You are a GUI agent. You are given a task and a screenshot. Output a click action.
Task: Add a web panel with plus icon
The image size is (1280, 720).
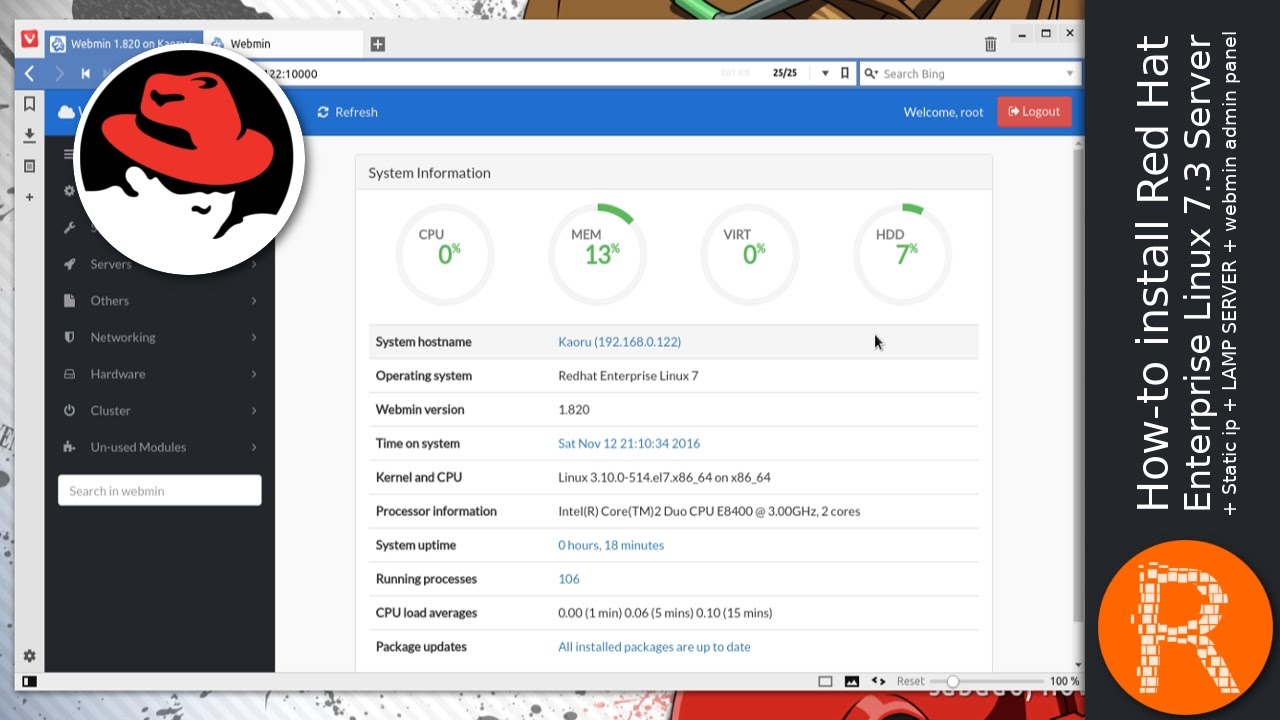(29, 197)
